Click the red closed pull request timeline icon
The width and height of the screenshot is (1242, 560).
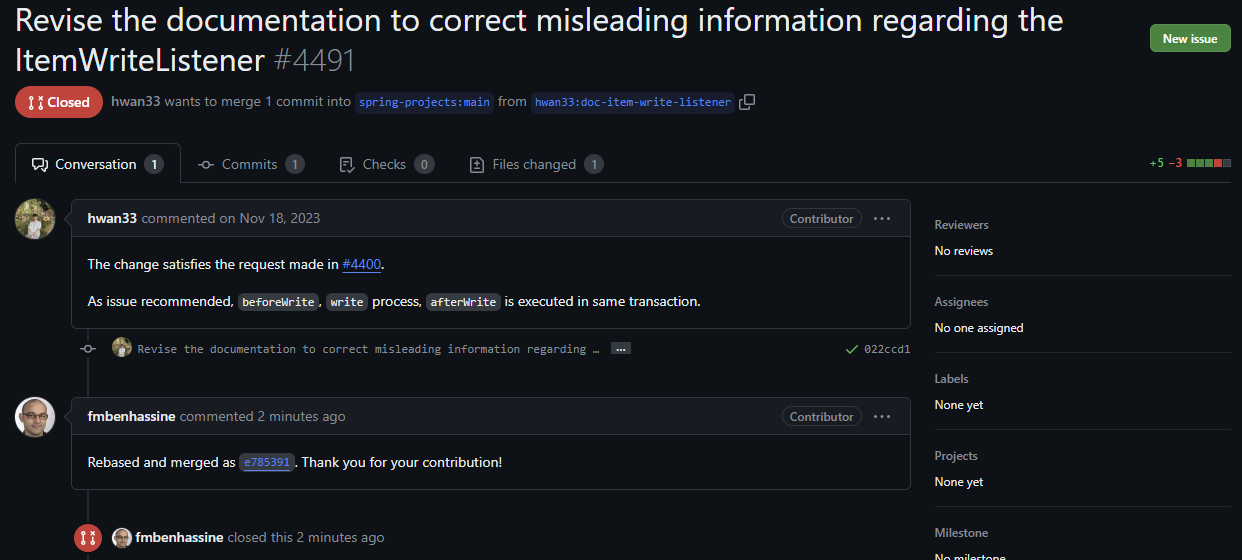(x=88, y=537)
